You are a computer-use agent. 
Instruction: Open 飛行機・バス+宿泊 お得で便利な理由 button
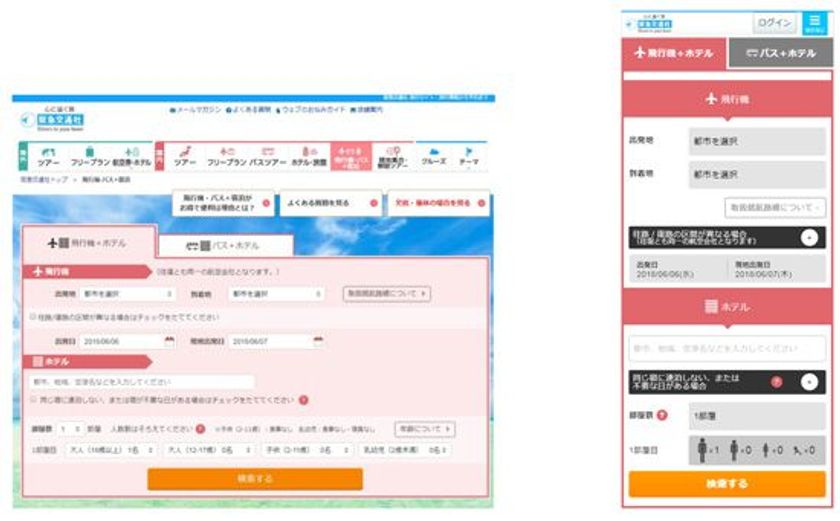pos(223,203)
